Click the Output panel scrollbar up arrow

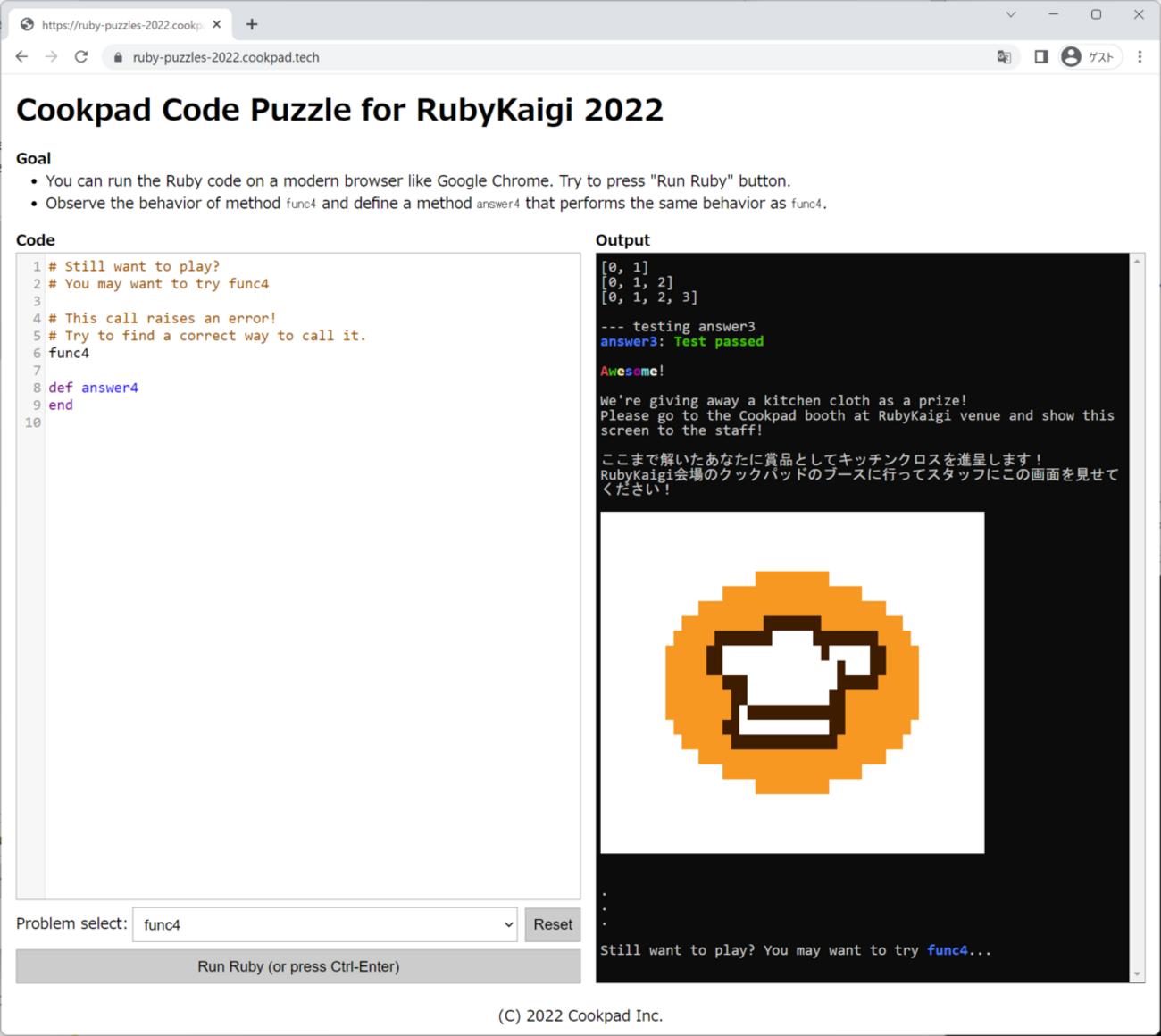pos(1137,261)
